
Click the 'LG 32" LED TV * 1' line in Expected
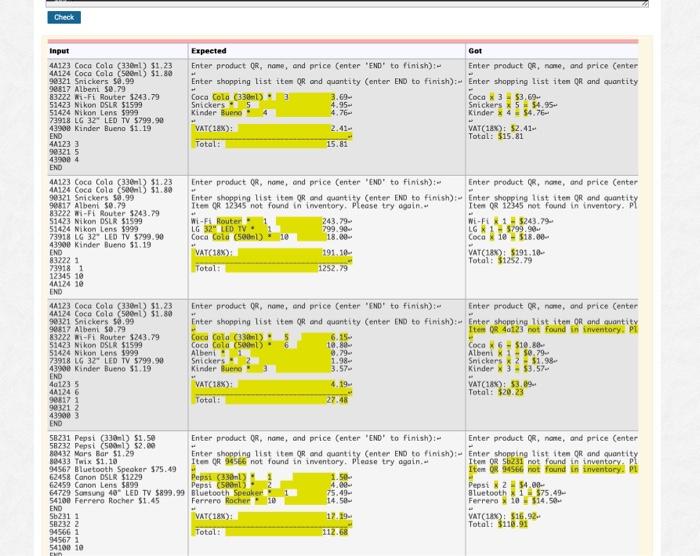[271, 229]
